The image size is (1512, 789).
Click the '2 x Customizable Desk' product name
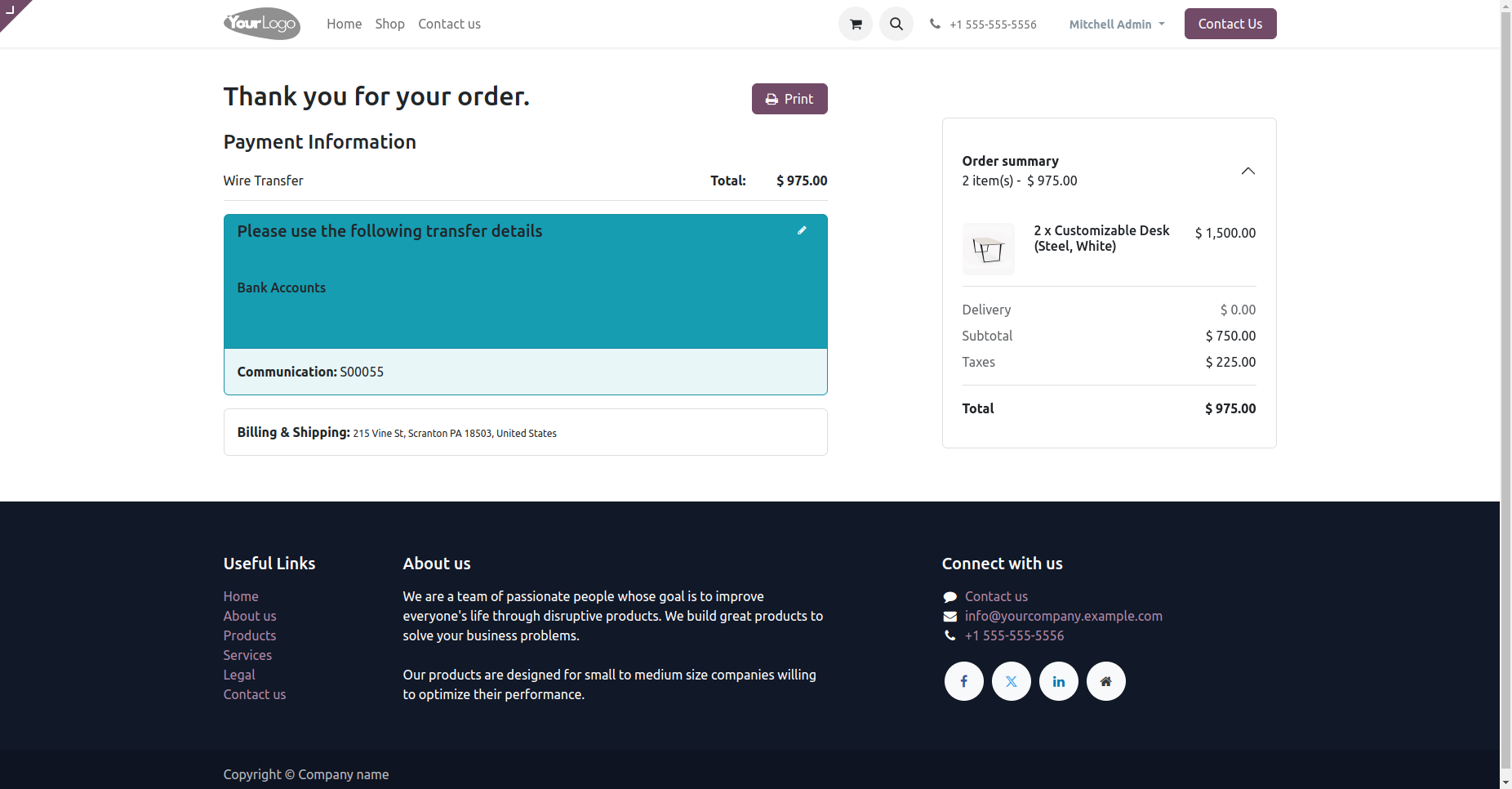(x=1101, y=238)
